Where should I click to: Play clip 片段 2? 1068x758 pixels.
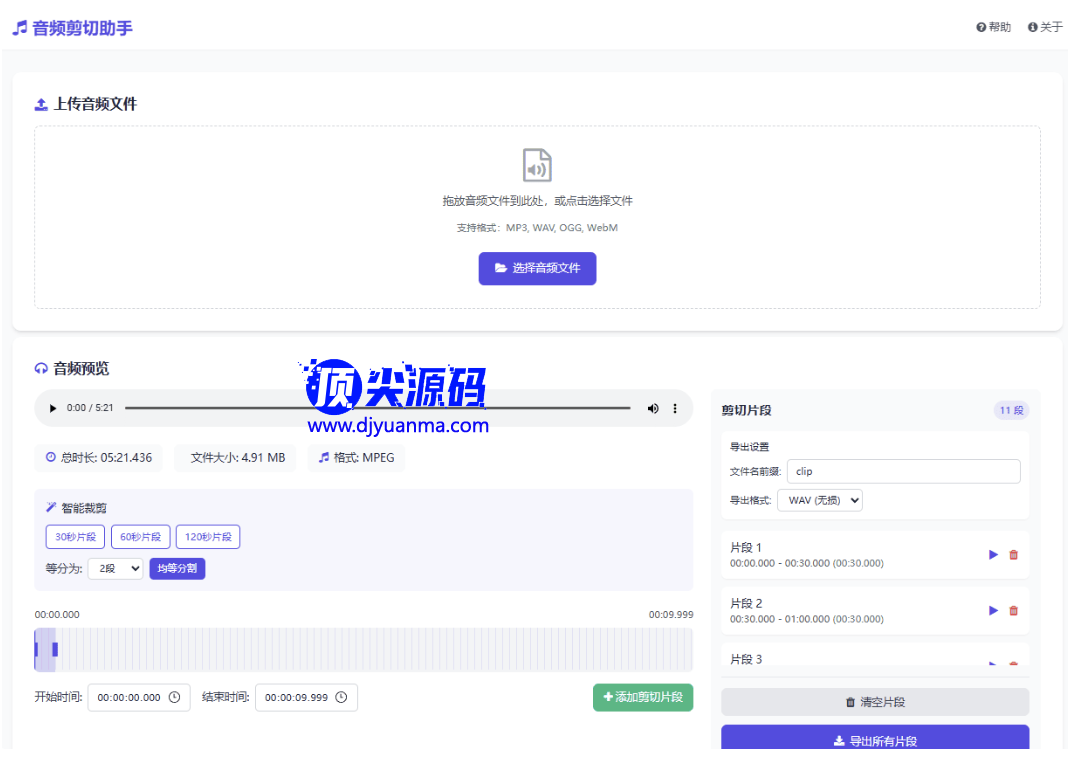coord(993,611)
